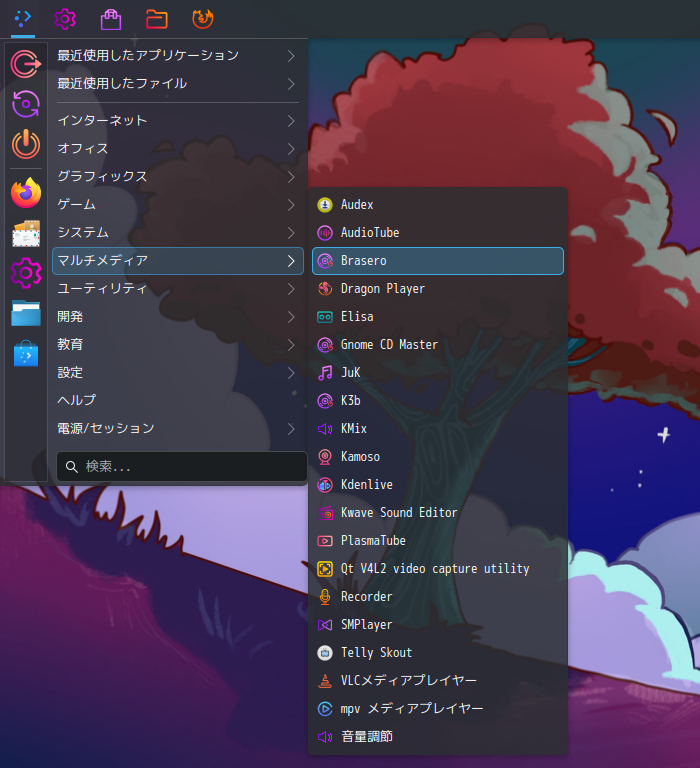Launch Kwave Sound Editor entry

438,513
